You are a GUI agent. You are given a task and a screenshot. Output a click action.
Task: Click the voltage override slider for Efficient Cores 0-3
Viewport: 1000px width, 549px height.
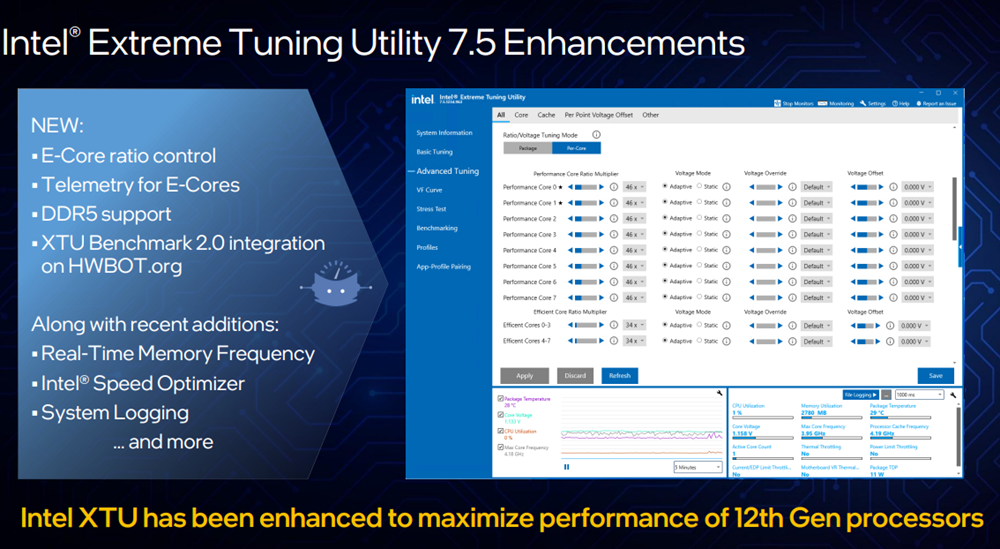coord(765,325)
